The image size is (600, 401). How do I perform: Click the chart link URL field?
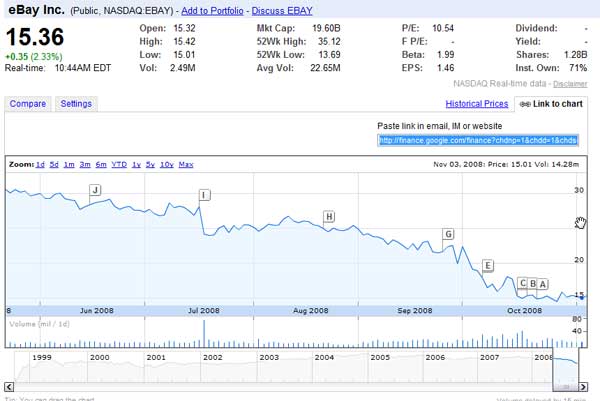point(478,140)
